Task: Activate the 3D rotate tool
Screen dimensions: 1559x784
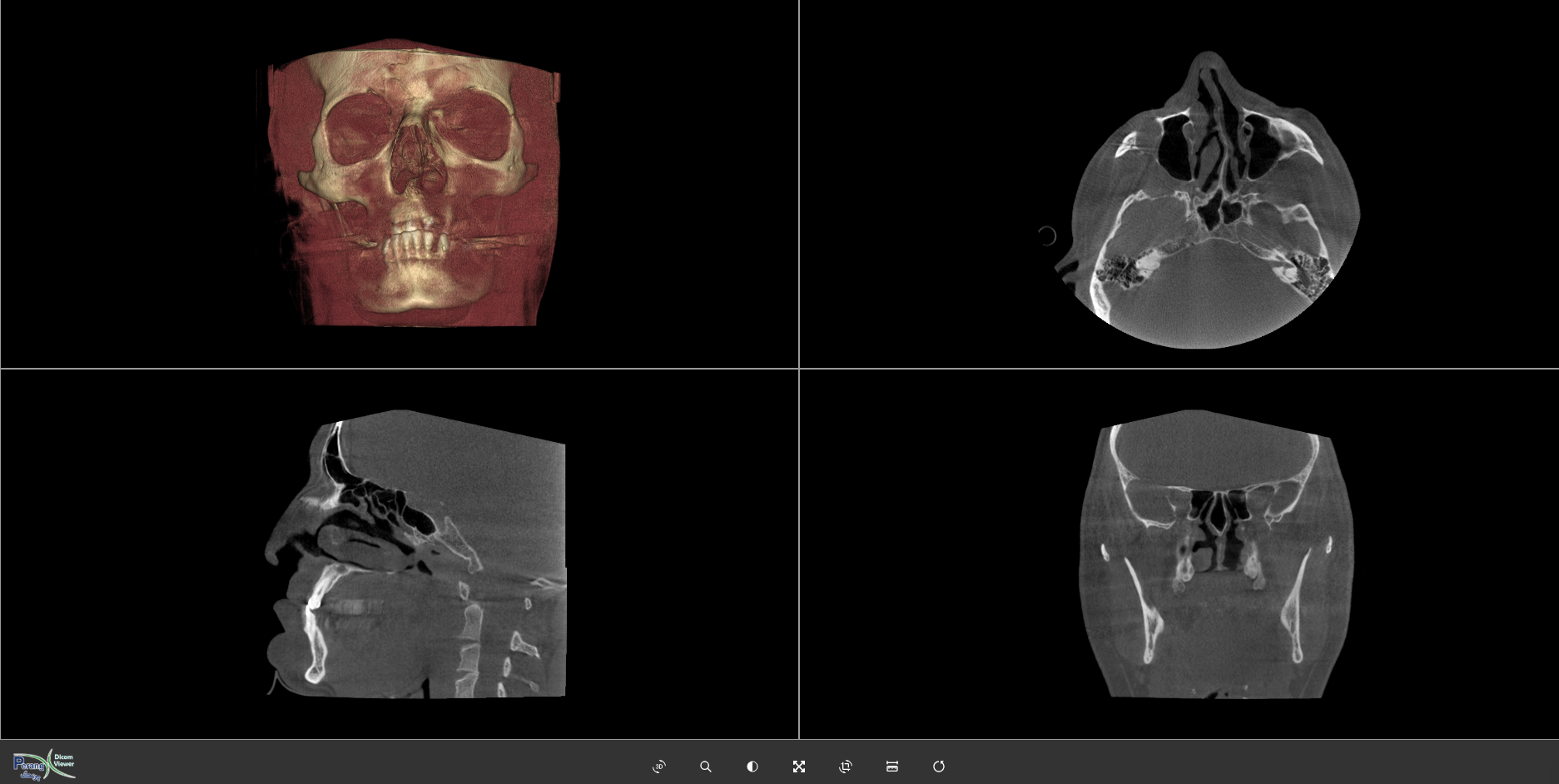Action: point(659,767)
